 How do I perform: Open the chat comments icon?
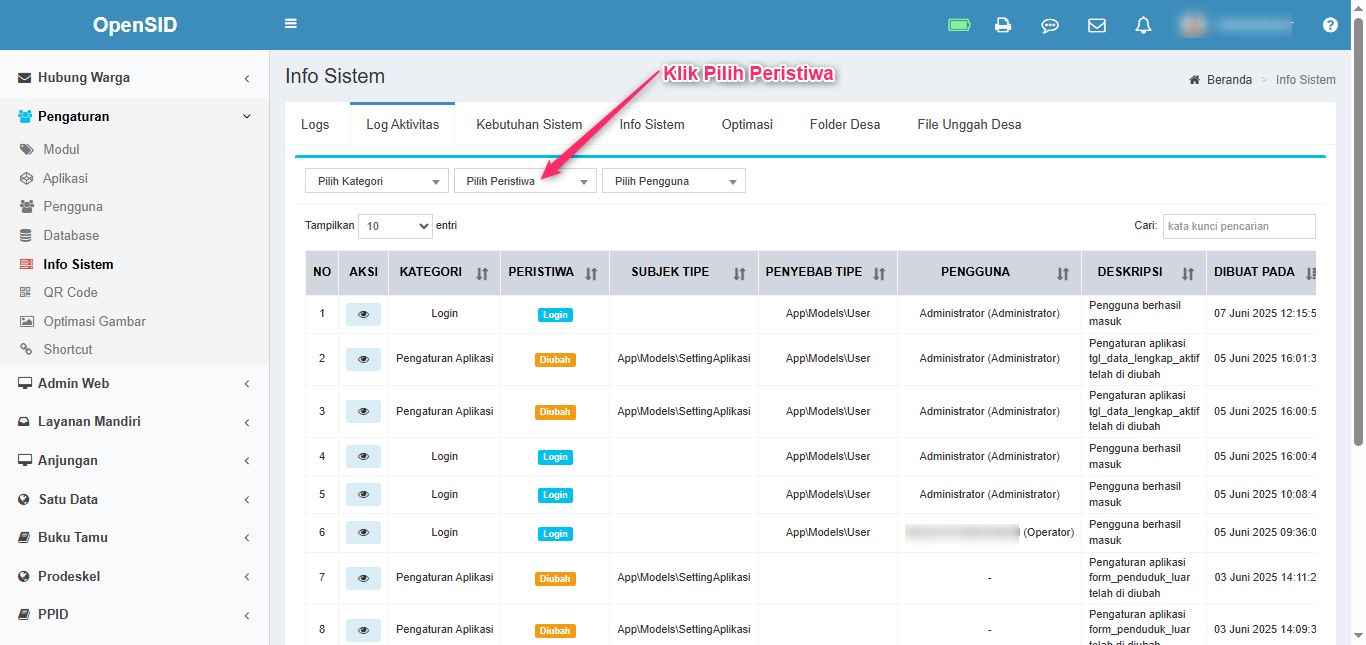pos(1050,25)
